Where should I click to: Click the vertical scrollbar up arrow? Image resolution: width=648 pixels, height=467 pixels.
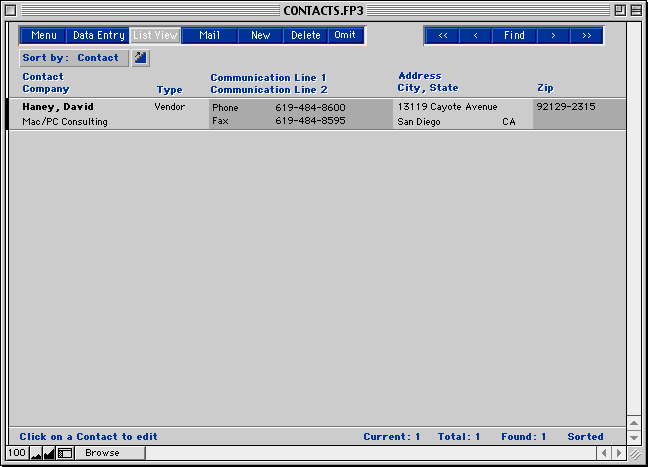(634, 423)
